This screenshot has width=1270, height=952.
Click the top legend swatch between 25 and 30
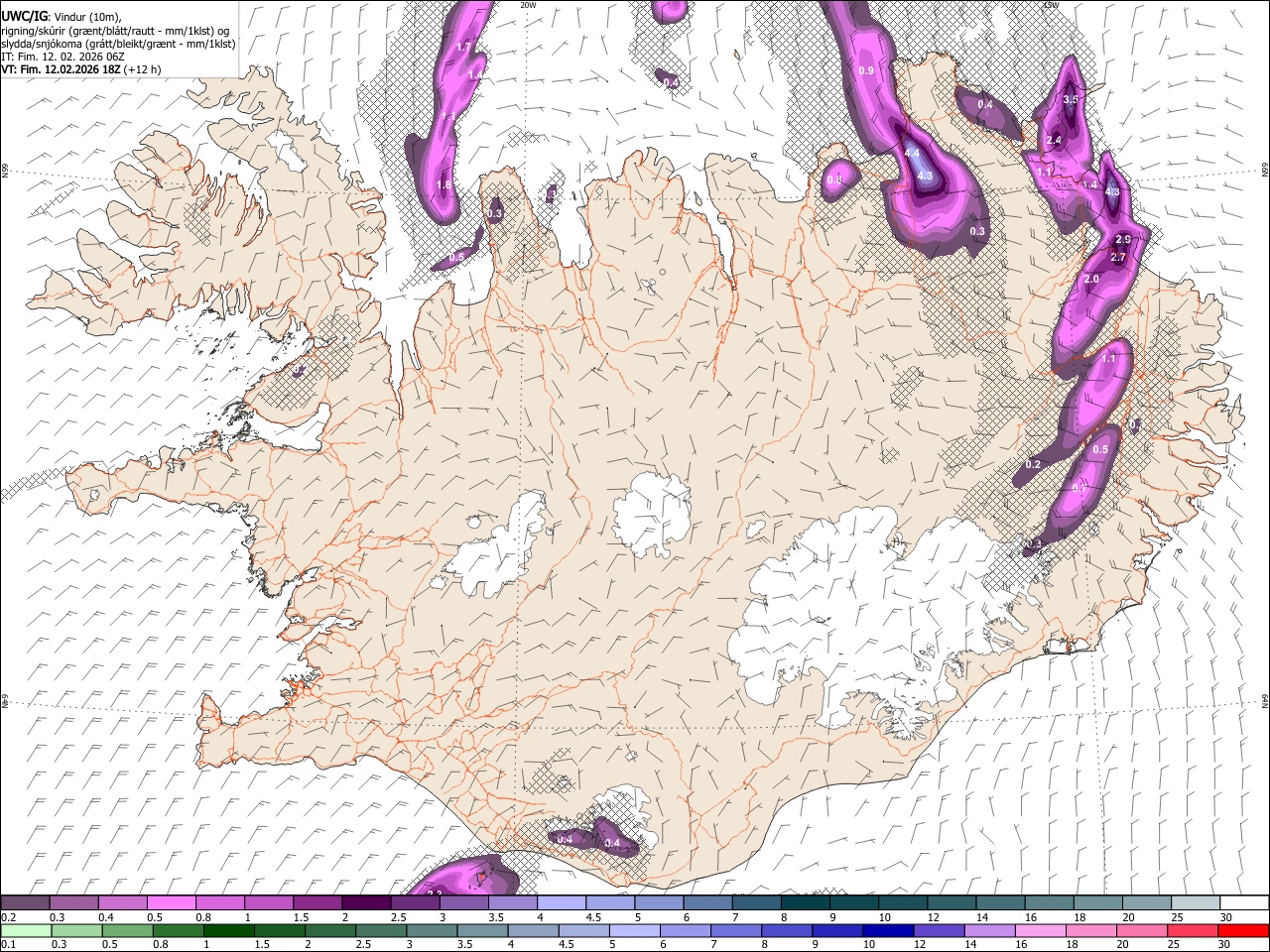[x=1195, y=902]
